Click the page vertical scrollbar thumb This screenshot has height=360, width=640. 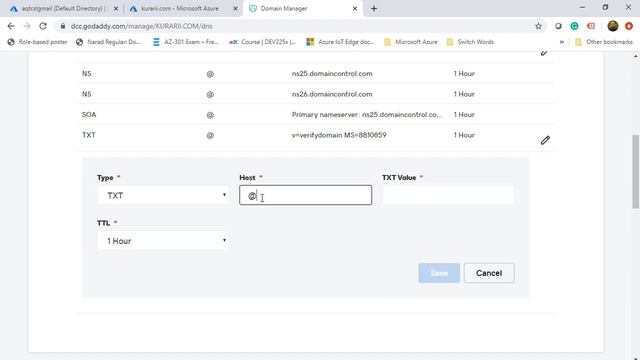pyautogui.click(x=636, y=171)
